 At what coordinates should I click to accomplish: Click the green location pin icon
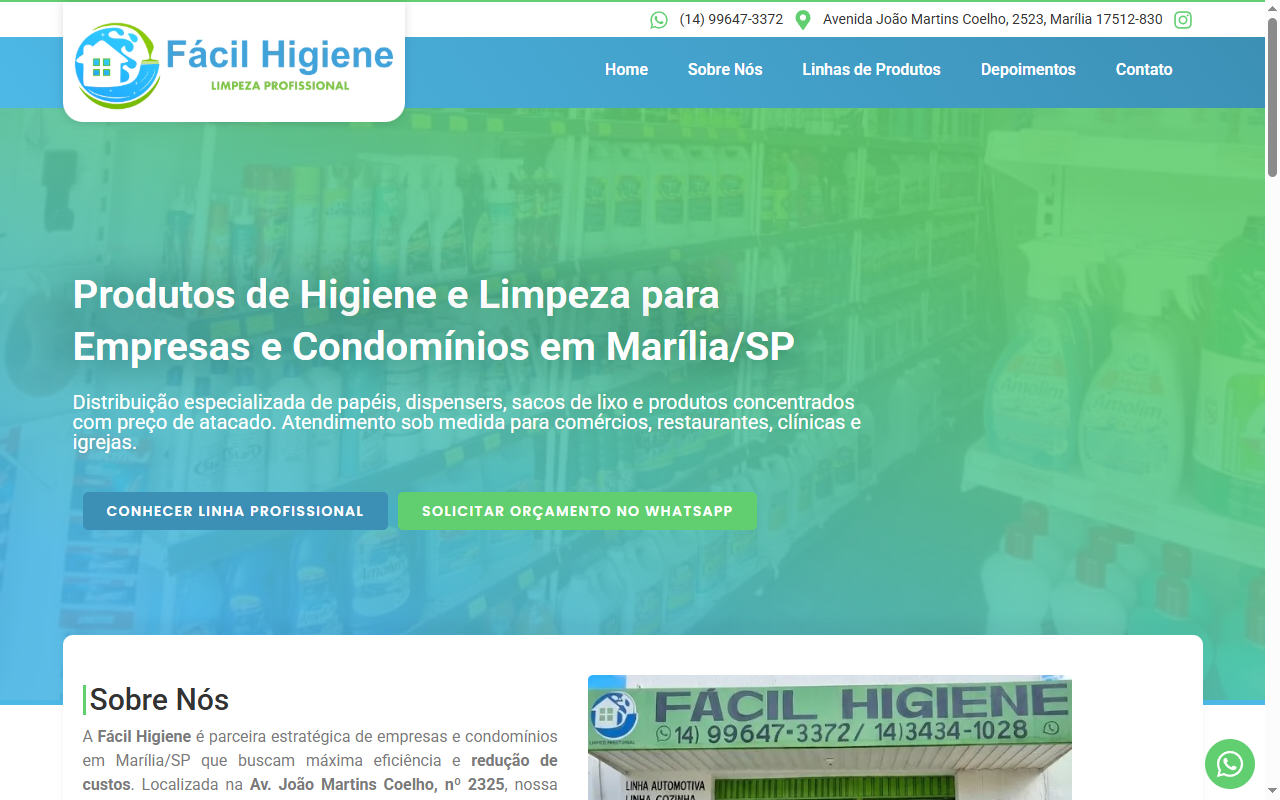802,20
